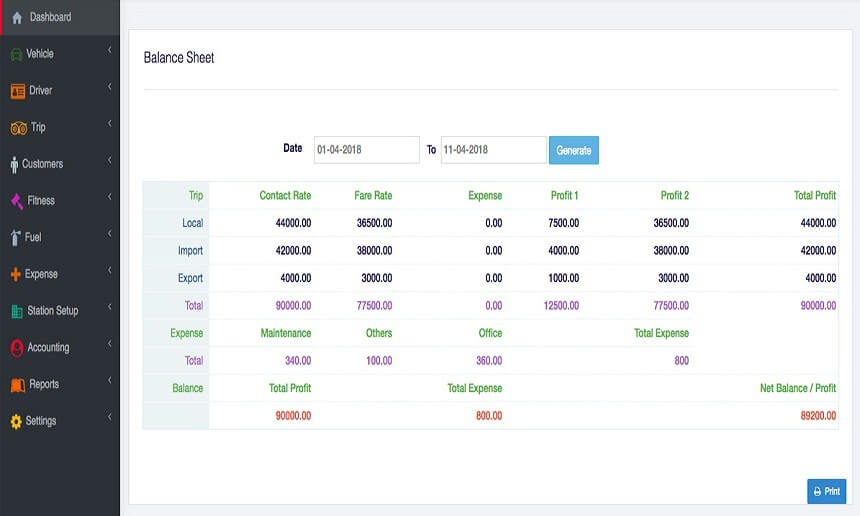Generate the balance sheet

click(x=574, y=150)
